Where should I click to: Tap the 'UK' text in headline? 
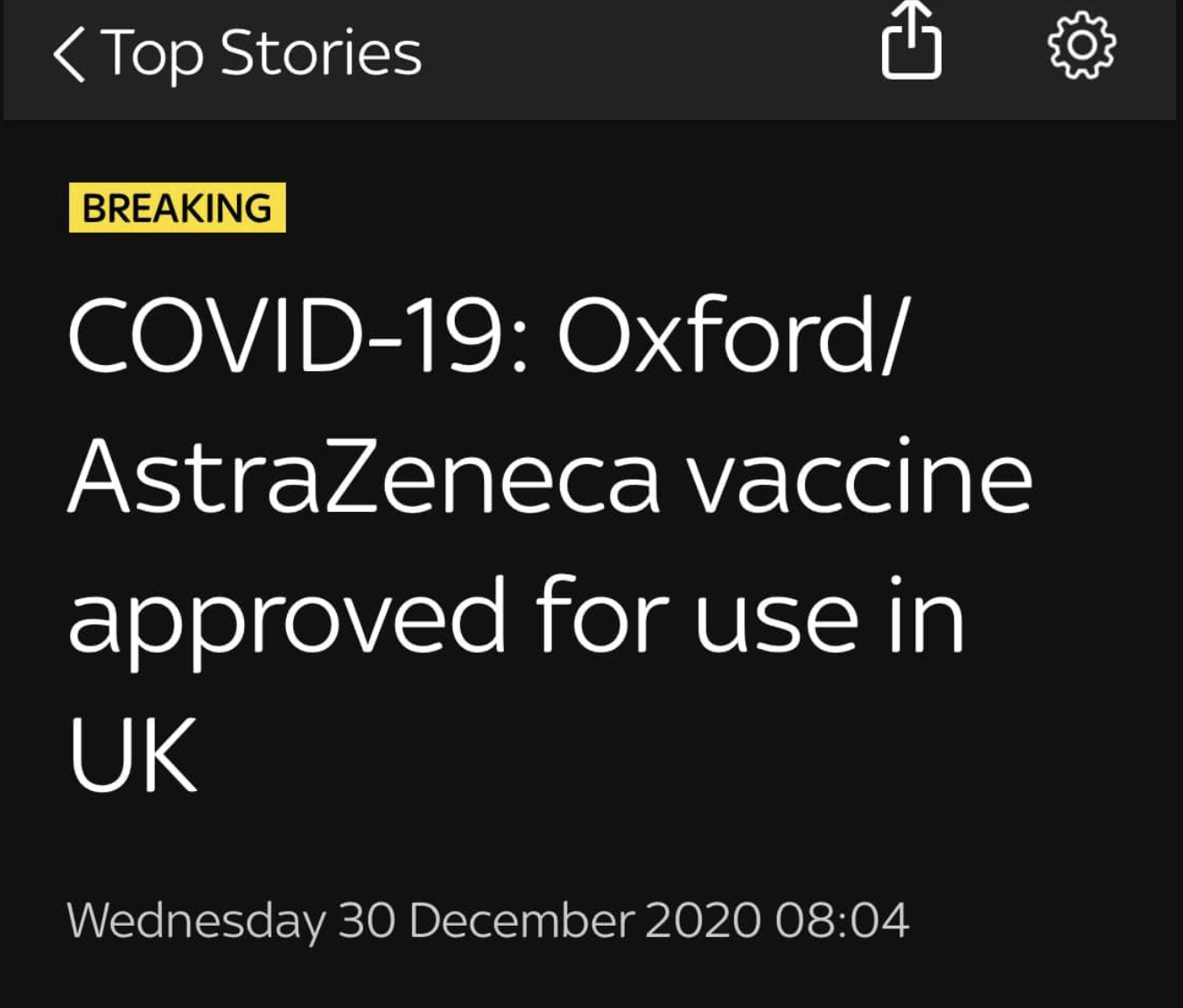coord(133,755)
